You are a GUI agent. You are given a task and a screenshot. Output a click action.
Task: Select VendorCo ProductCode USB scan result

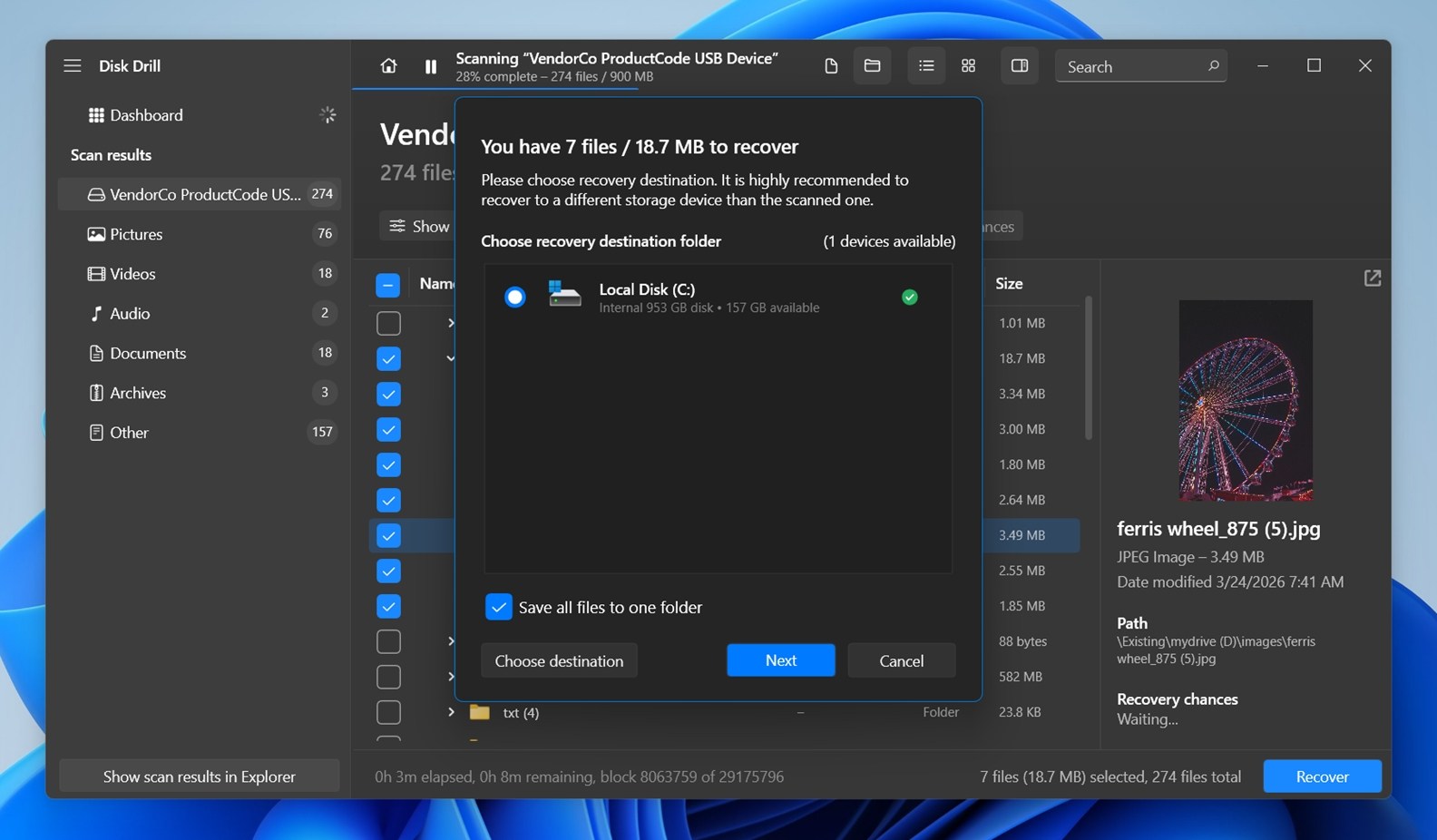200,194
